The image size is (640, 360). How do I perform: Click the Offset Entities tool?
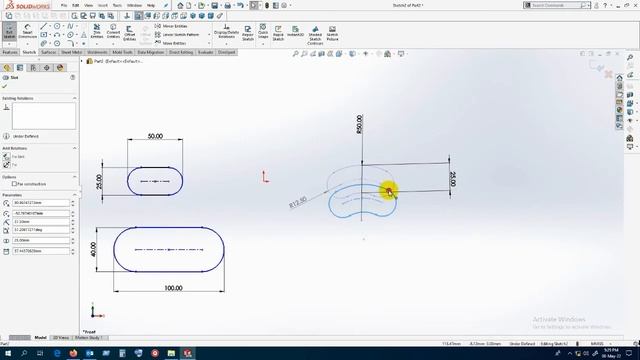[129, 33]
